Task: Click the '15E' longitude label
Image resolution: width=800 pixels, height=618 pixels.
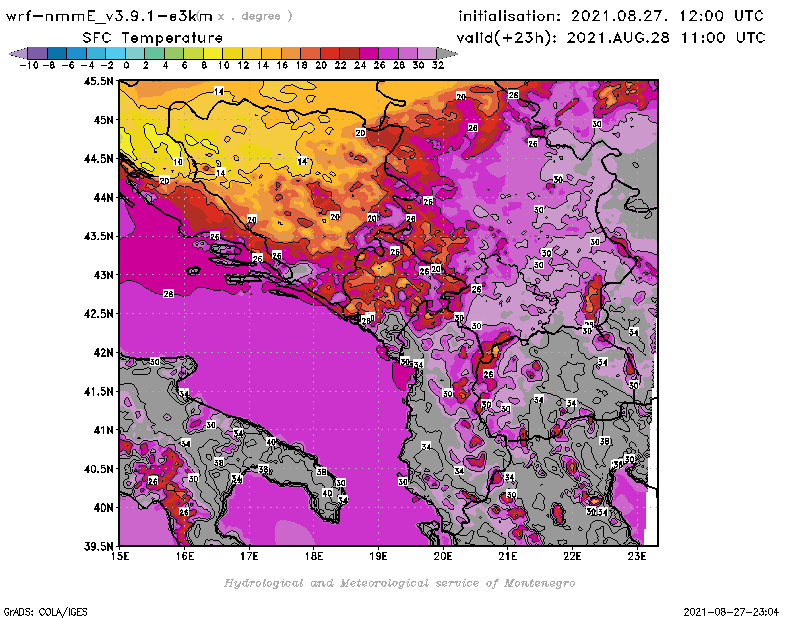Action: (120, 556)
